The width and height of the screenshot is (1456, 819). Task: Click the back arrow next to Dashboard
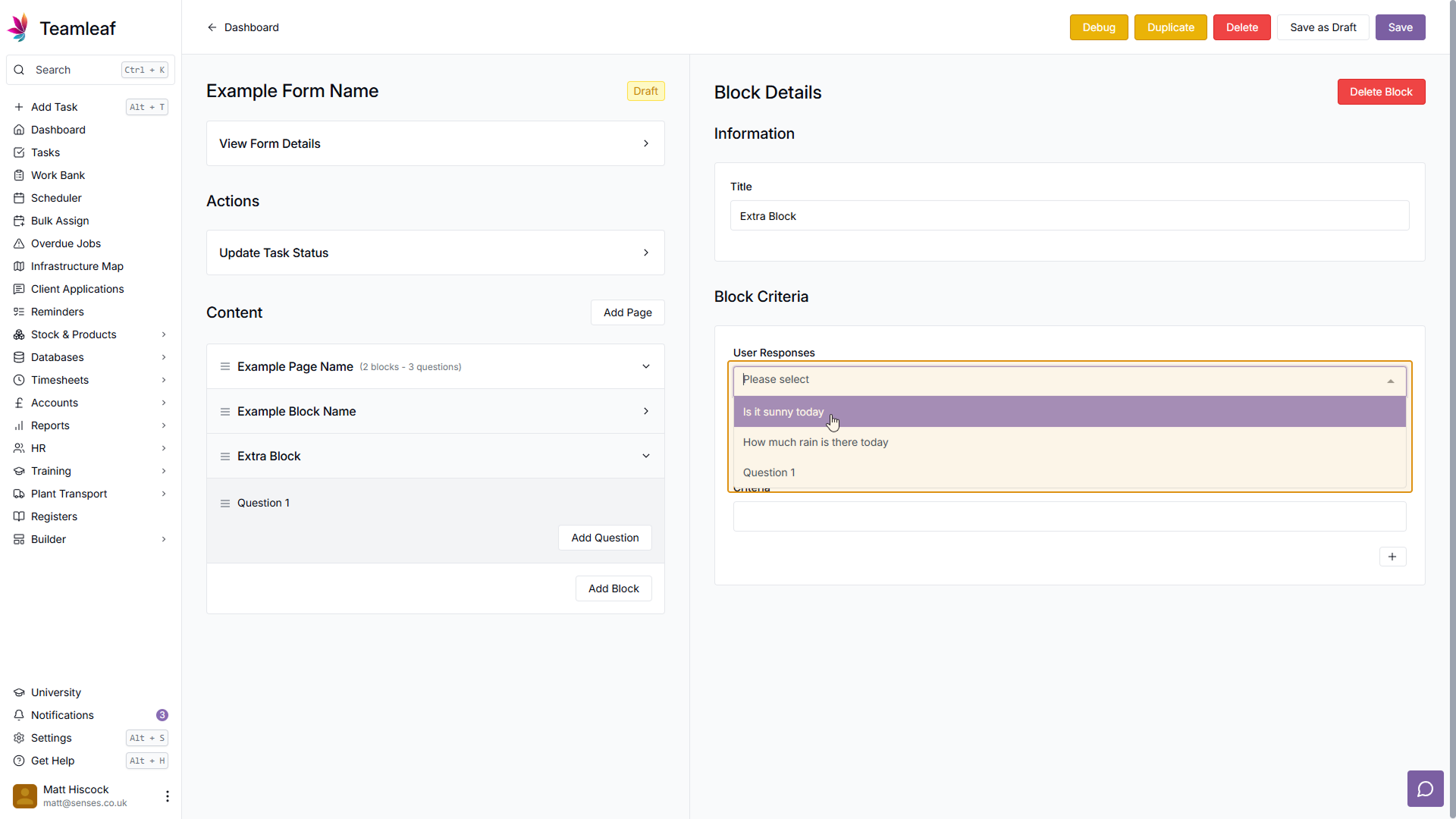(212, 27)
